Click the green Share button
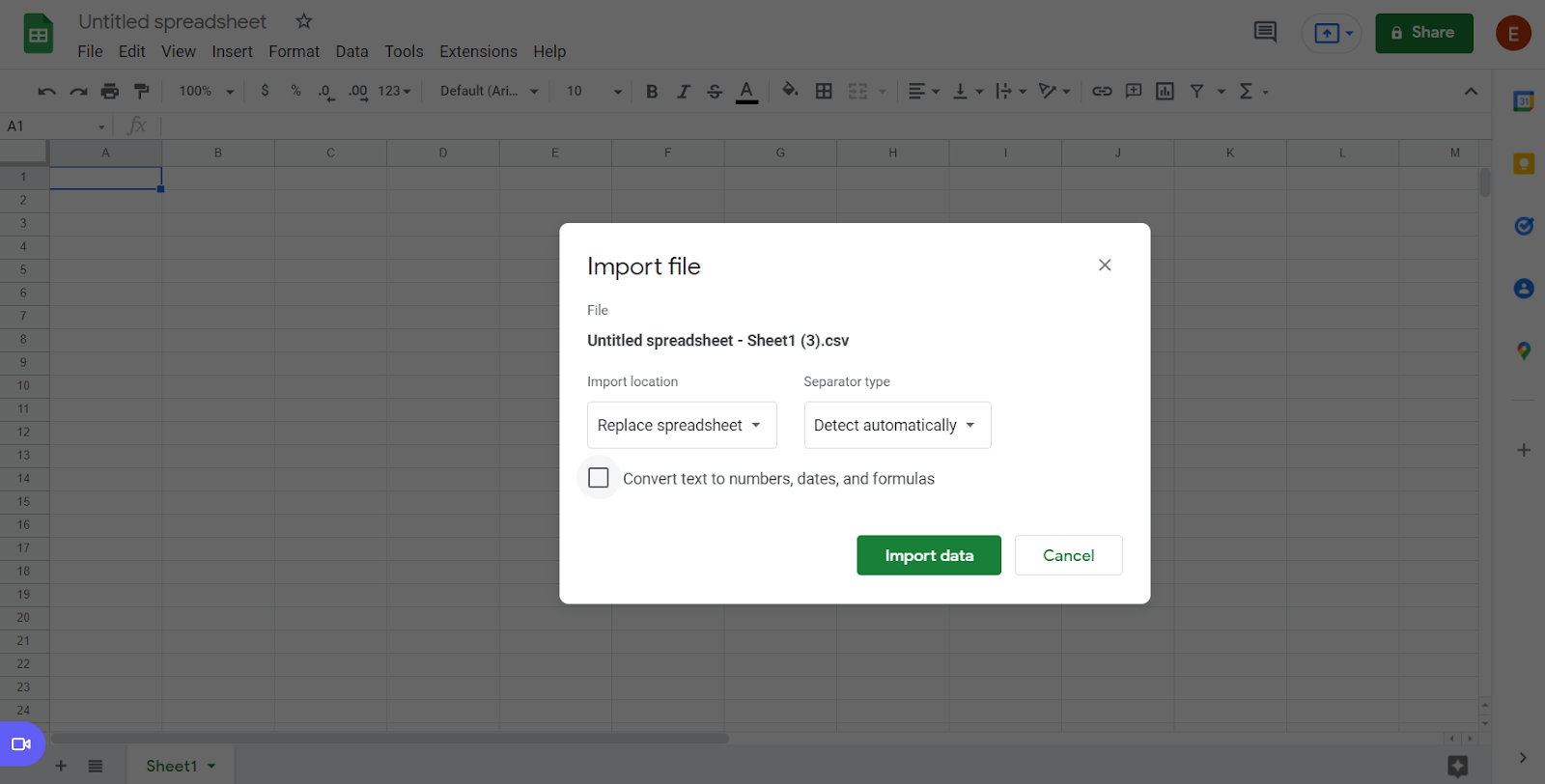1545x784 pixels. click(x=1424, y=33)
